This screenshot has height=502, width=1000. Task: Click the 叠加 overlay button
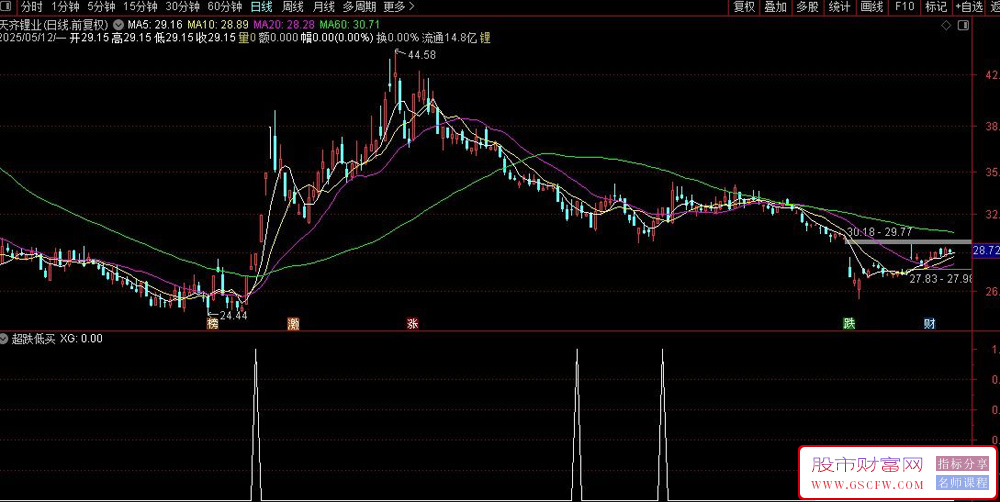pyautogui.click(x=776, y=7)
